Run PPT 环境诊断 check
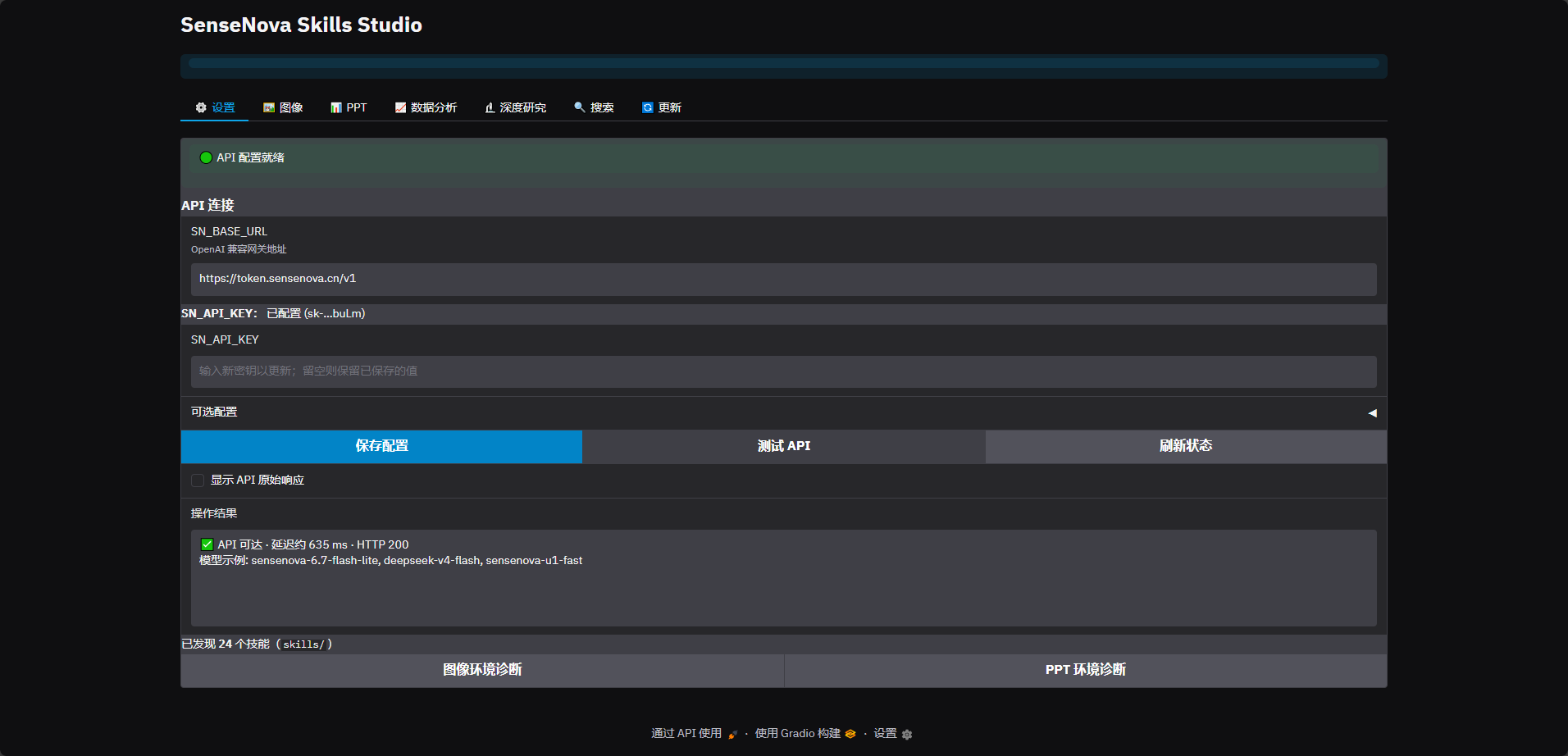Viewport: 1568px width, 756px height. [1086, 670]
